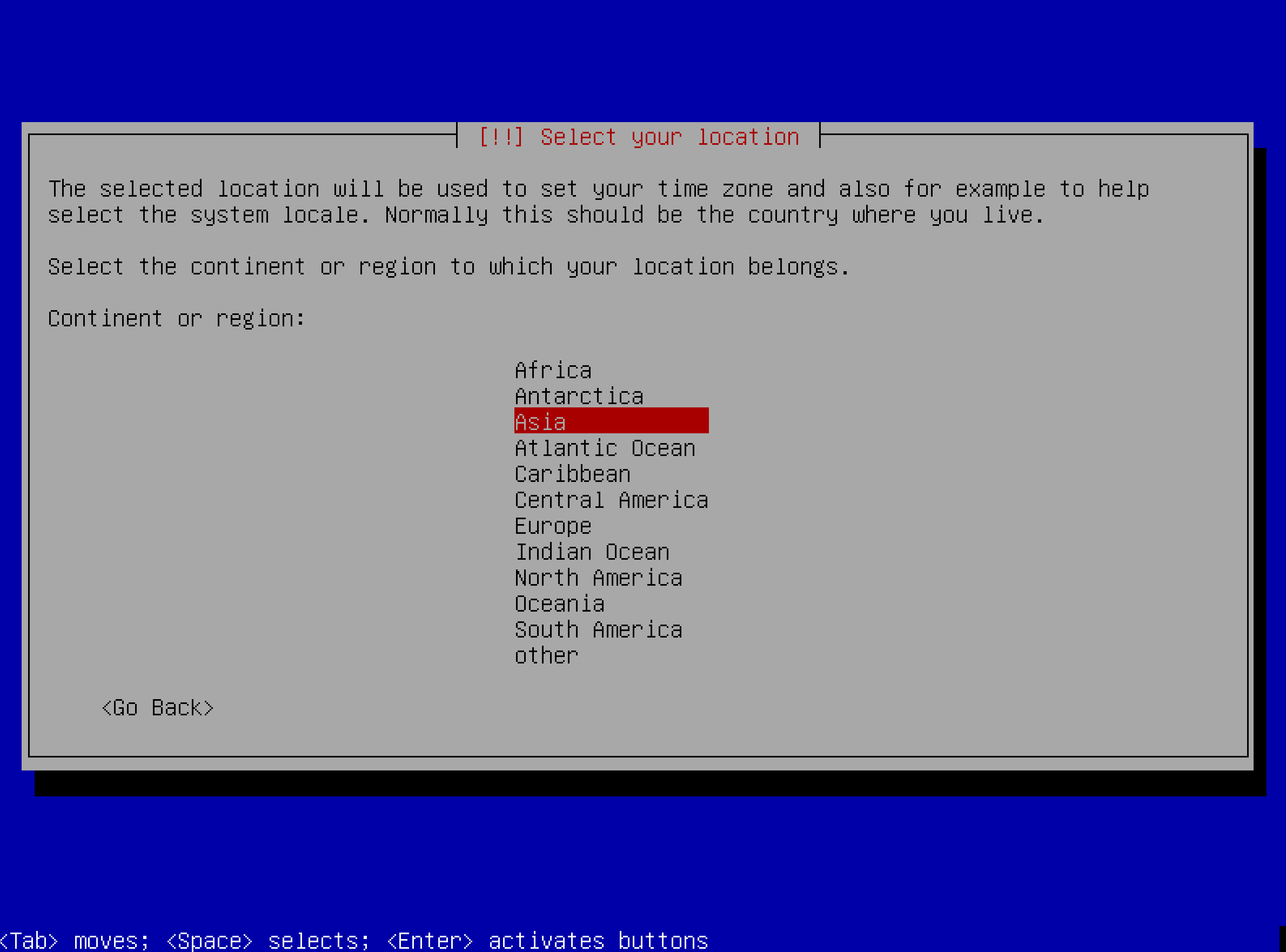This screenshot has width=1286, height=952.
Task: Select Atlantic Ocean as the region
Action: 605,448
